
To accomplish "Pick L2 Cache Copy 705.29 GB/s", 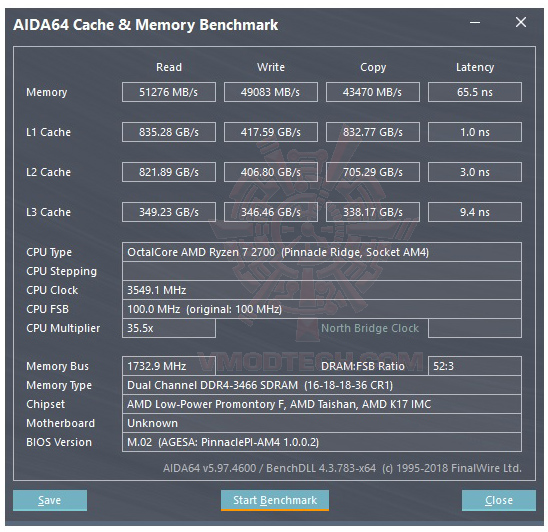I will [373, 172].
